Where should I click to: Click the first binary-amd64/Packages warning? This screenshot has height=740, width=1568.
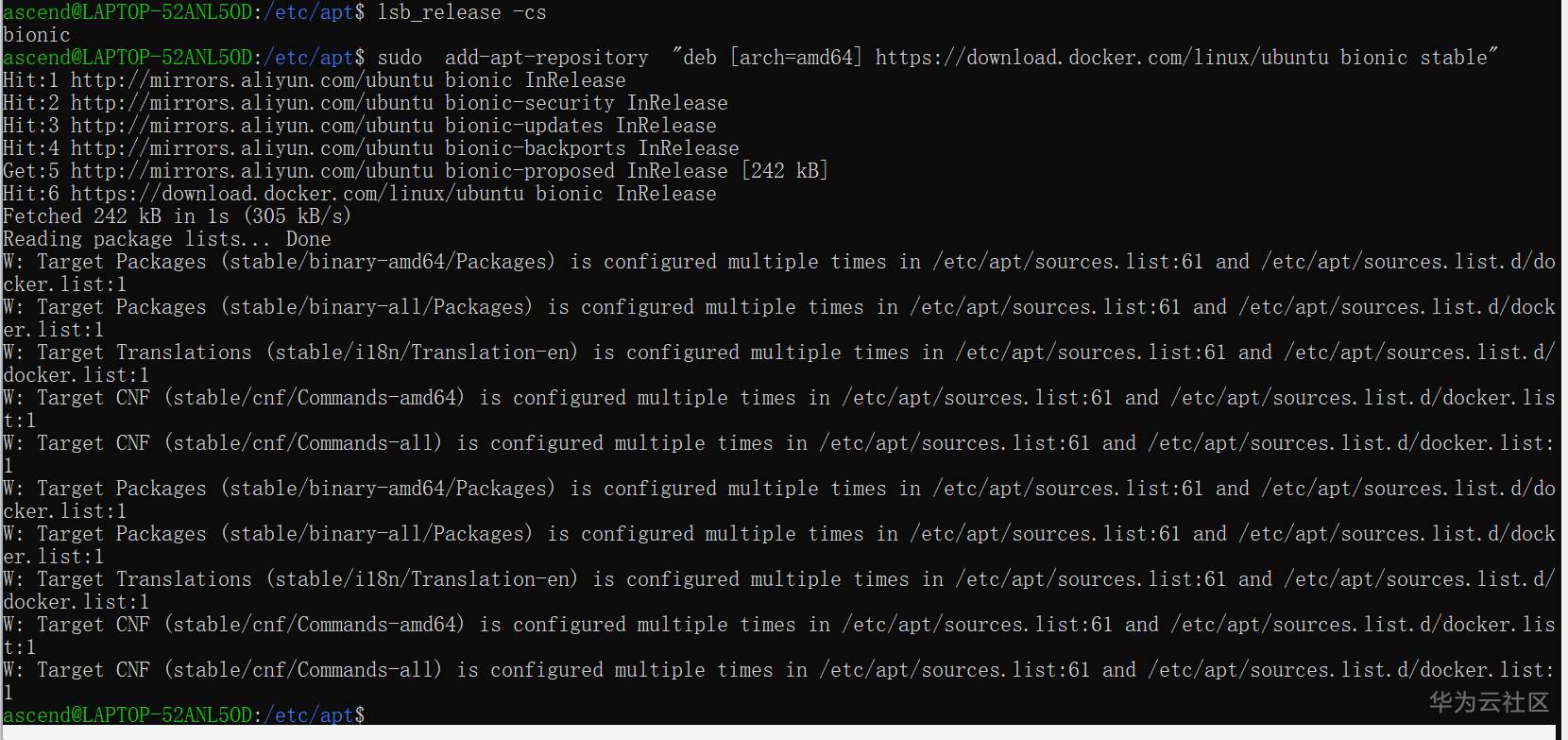click(388, 262)
